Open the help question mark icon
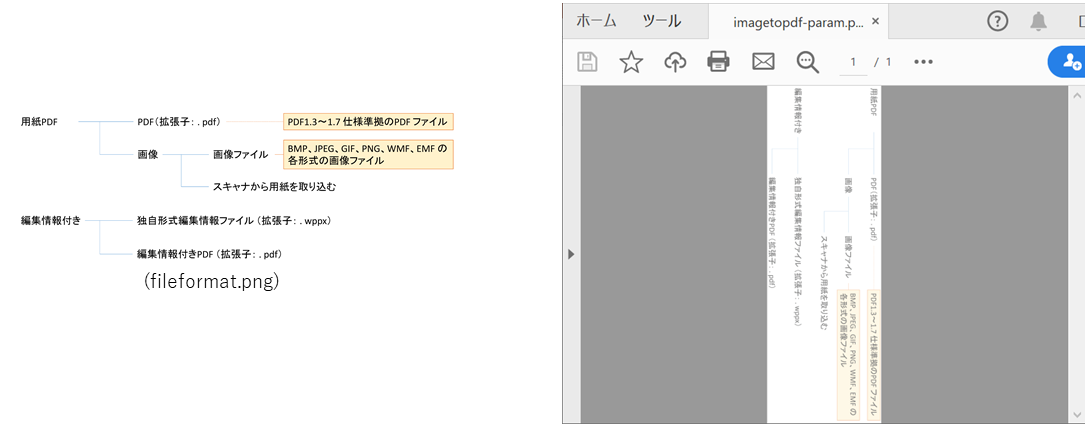The width and height of the screenshot is (1090, 427). (997, 21)
